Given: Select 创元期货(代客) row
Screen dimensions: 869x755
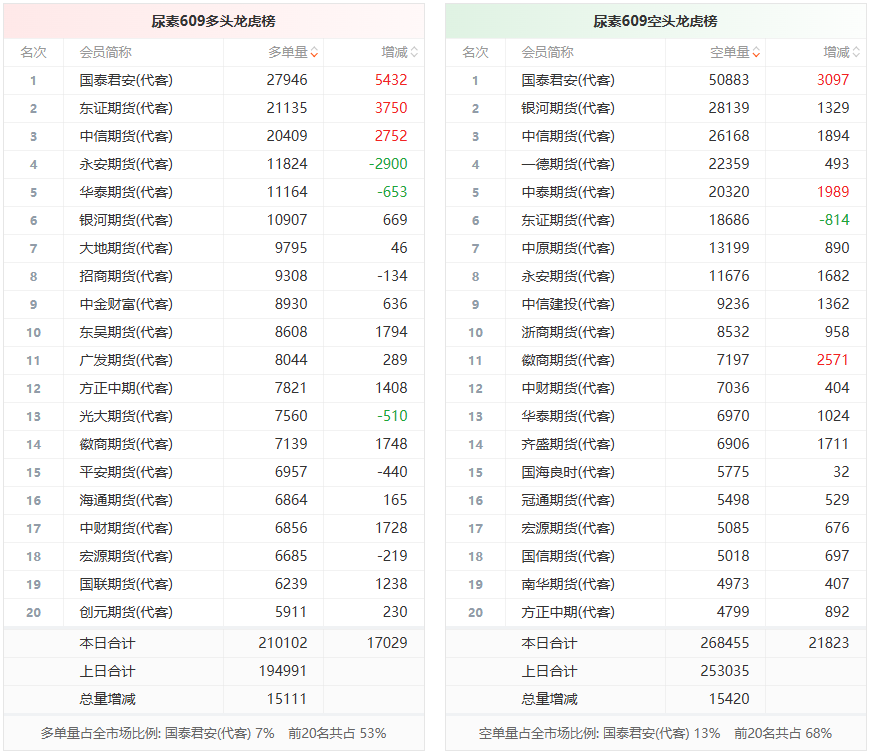Looking at the screenshot, I should coord(214,612).
